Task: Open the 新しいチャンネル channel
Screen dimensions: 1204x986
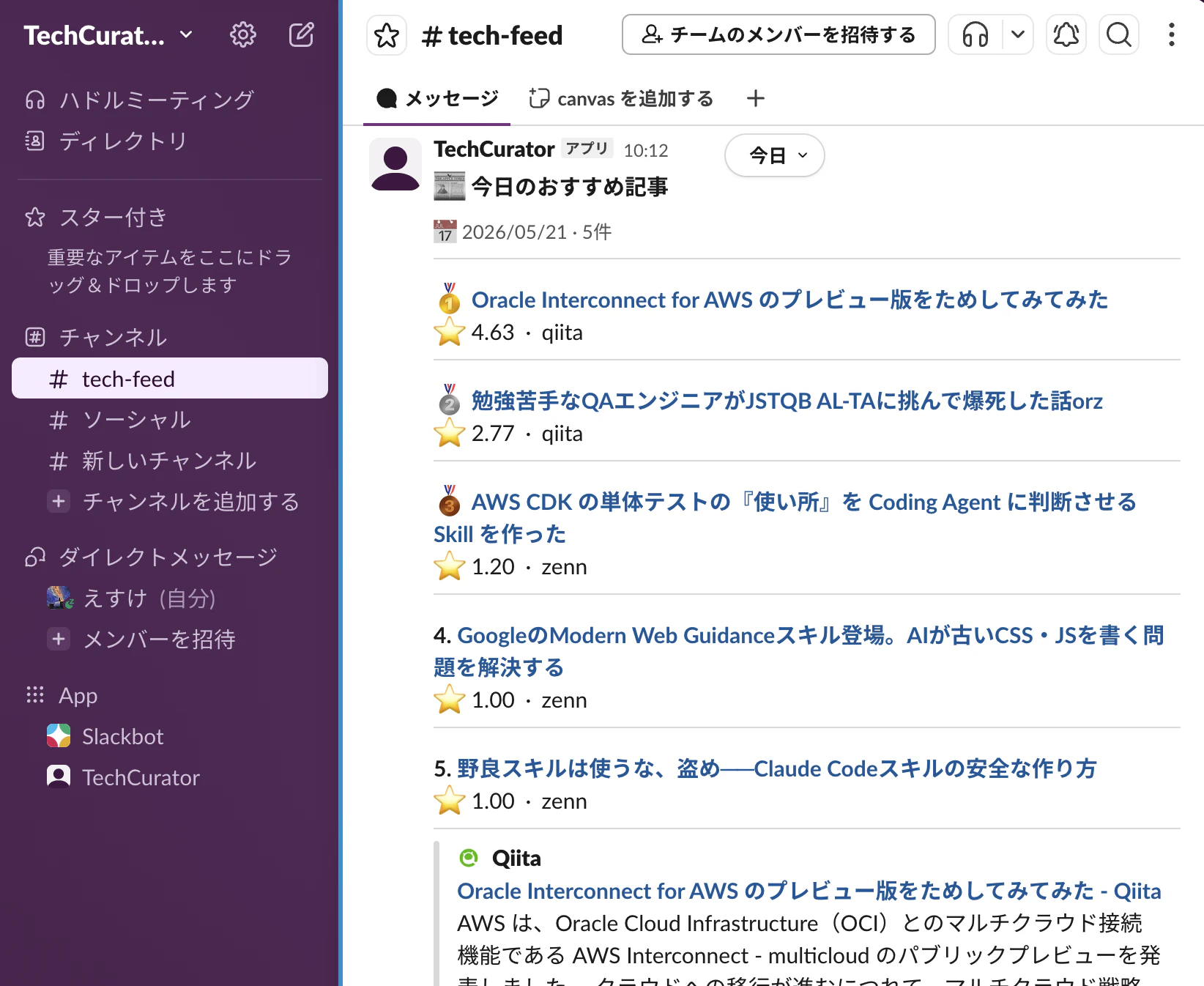Action: pyautogui.click(x=170, y=461)
